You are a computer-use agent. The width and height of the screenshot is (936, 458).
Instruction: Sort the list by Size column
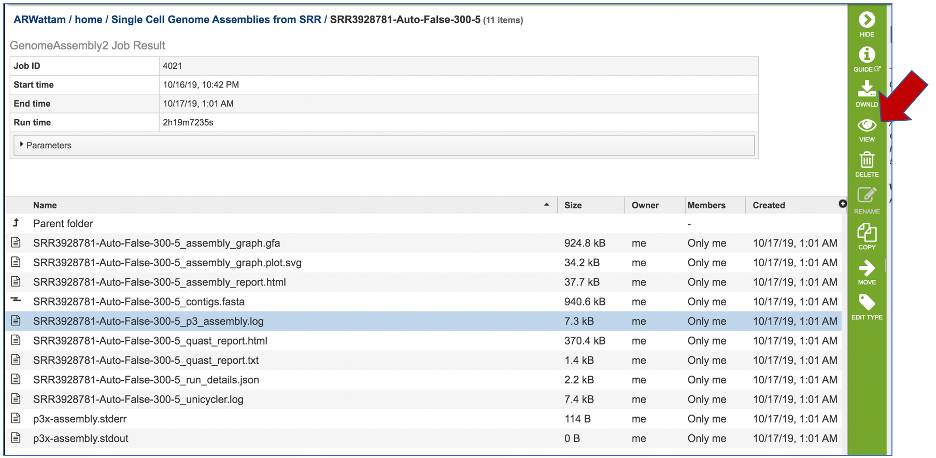pyautogui.click(x=573, y=205)
